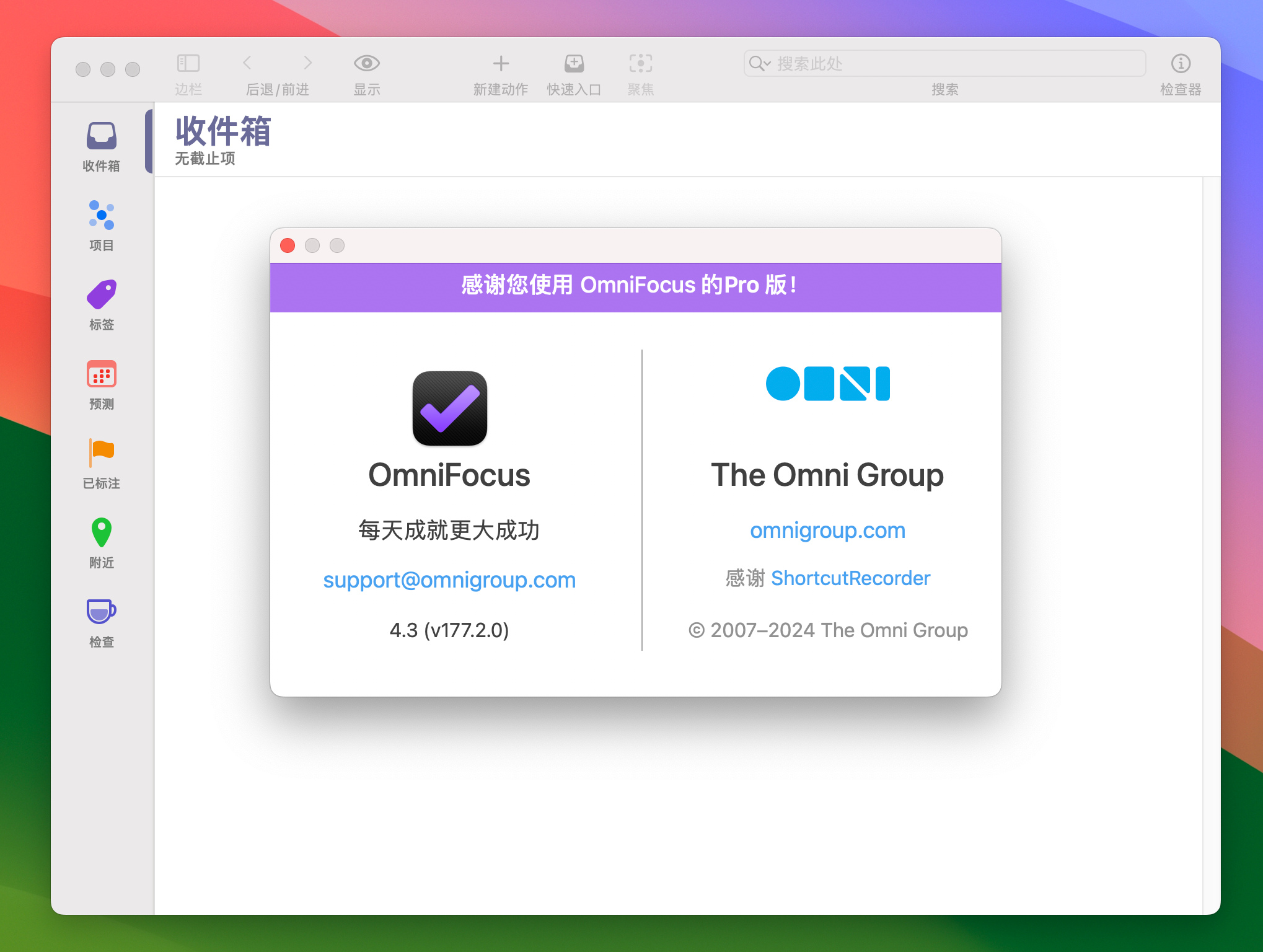Click the 无截止项 subtitle text
Viewport: 1263px width, 952px height.
point(205,159)
